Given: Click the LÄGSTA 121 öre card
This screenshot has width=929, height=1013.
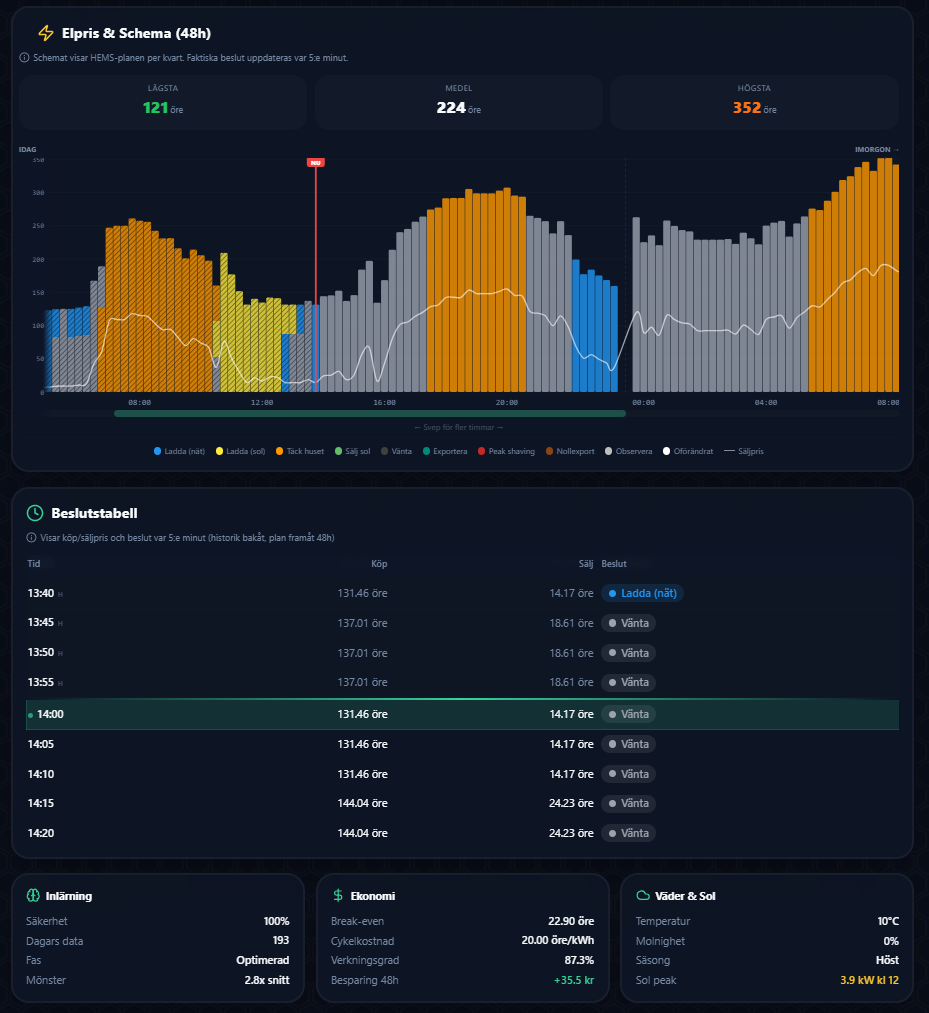Looking at the screenshot, I should tap(163, 101).
